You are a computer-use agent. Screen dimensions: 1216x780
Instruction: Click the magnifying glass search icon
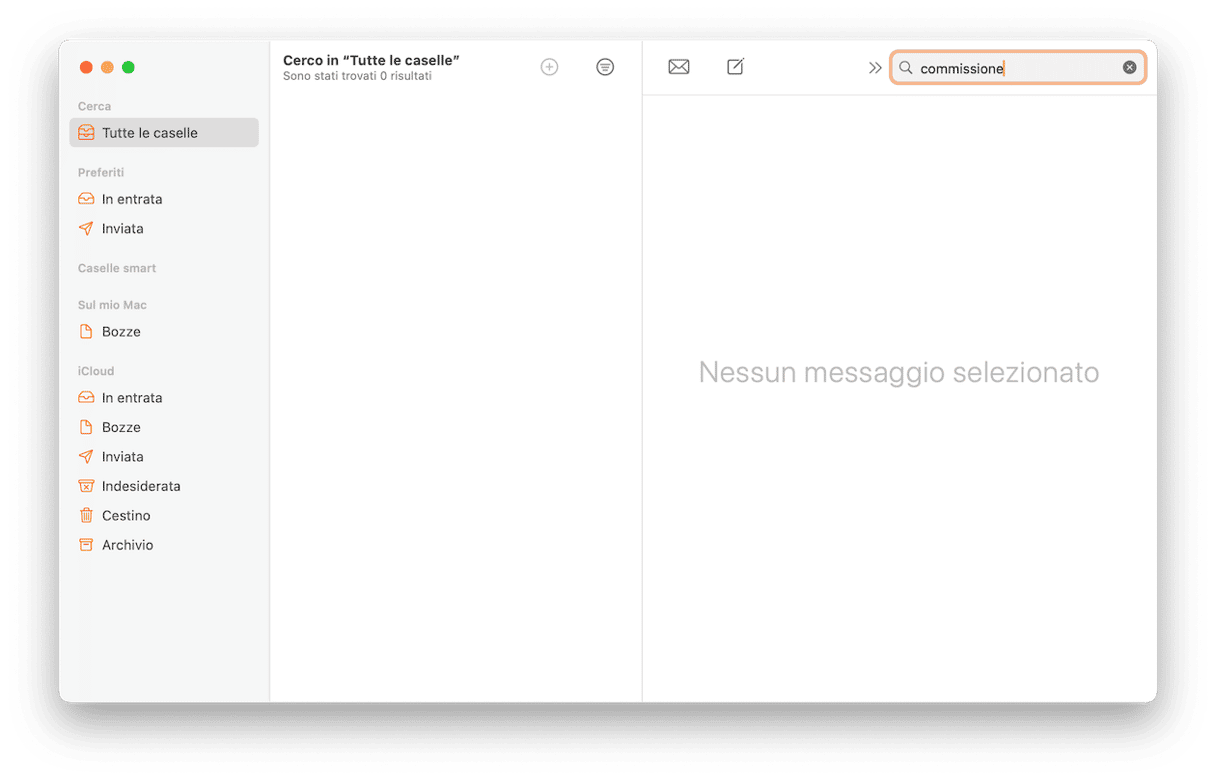coord(905,68)
